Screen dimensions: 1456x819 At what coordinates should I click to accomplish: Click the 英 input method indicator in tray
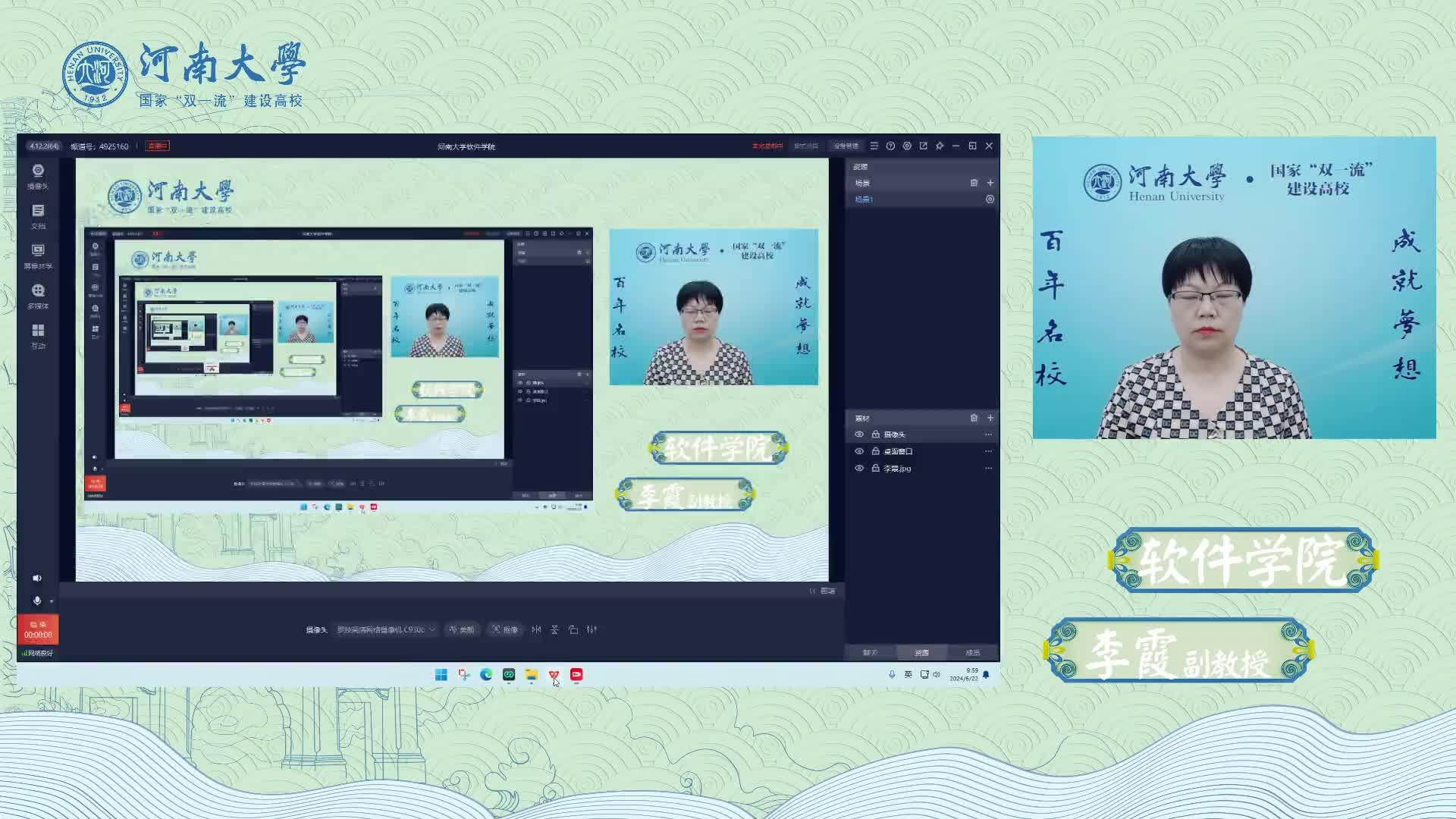tap(908, 674)
